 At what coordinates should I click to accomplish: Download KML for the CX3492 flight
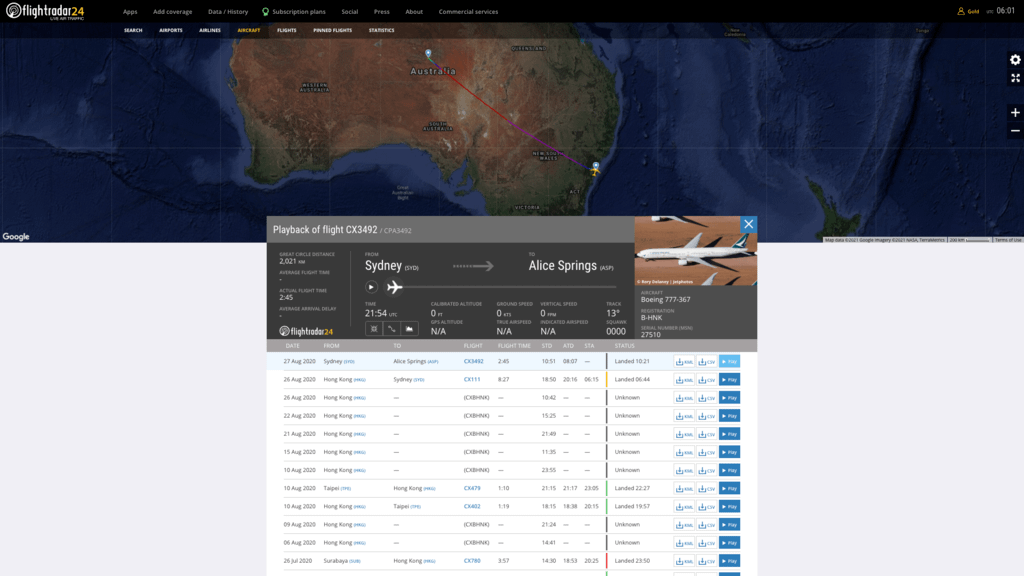click(684, 361)
